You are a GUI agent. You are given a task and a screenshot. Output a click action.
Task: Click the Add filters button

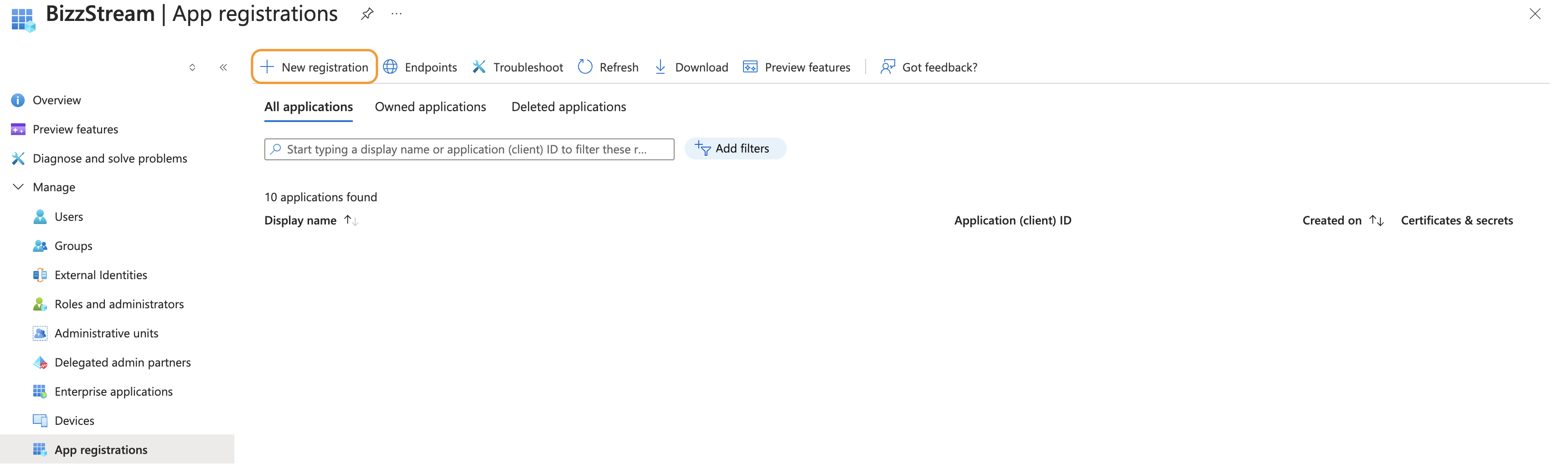click(x=735, y=148)
